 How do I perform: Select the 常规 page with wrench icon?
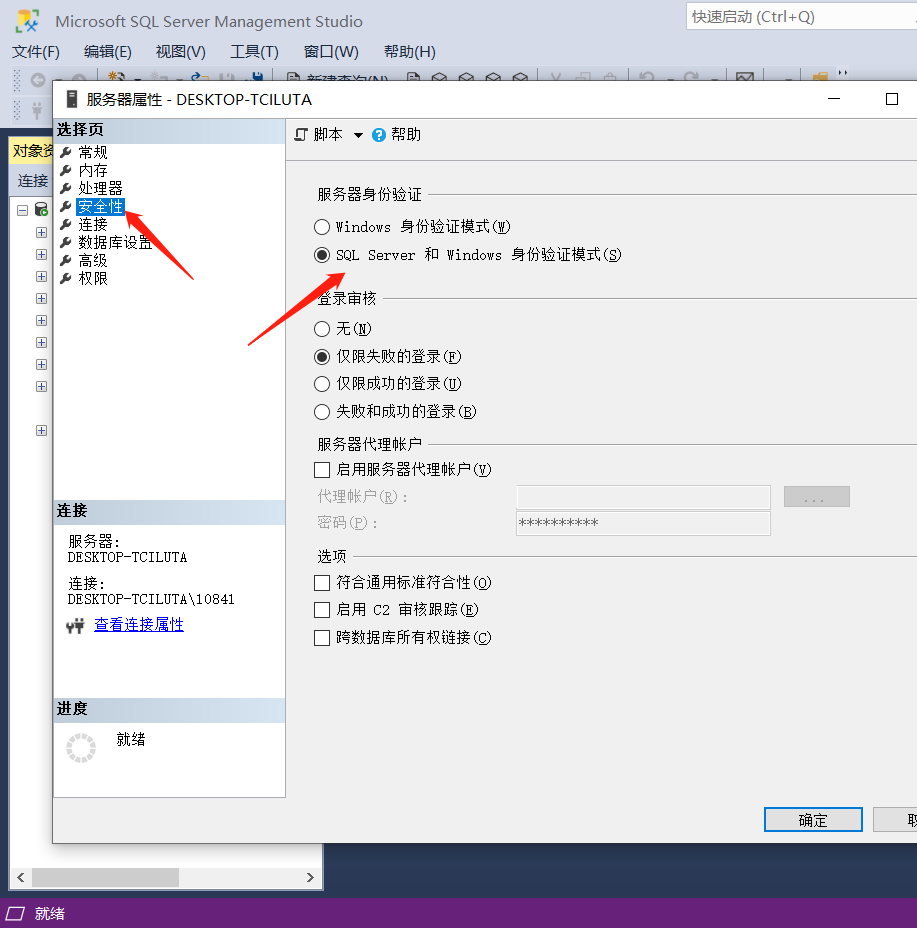tap(93, 151)
